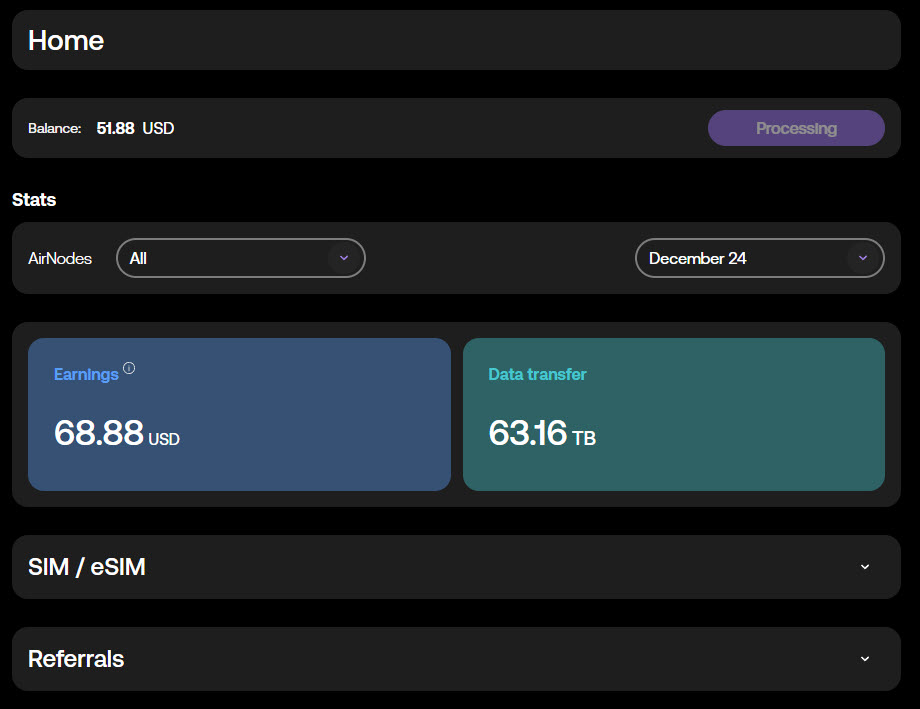Screen dimensions: 920x709
Task: Click the Stats heading
Action: [34, 200]
